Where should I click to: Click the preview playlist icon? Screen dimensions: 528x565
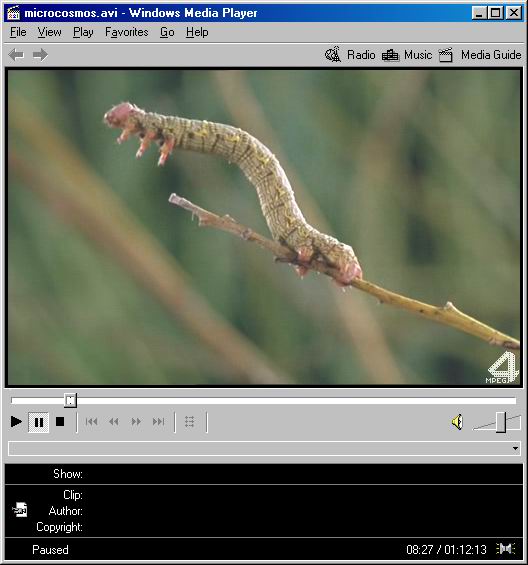pos(190,421)
